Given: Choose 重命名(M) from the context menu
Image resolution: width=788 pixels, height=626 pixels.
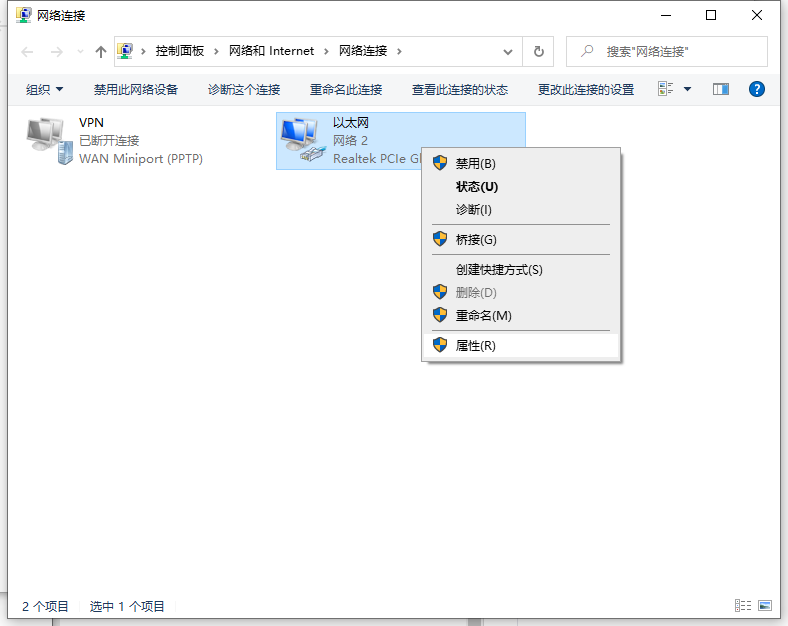Looking at the screenshot, I should [483, 315].
